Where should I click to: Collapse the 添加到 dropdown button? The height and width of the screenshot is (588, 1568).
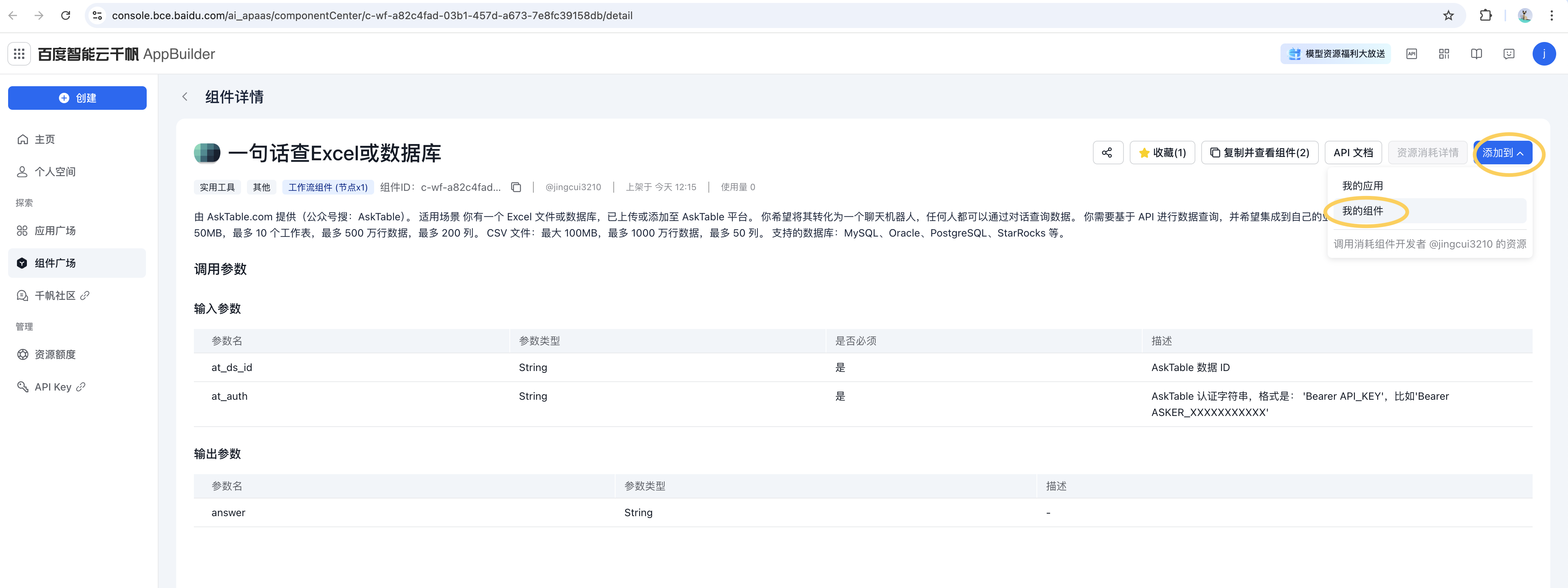1502,153
